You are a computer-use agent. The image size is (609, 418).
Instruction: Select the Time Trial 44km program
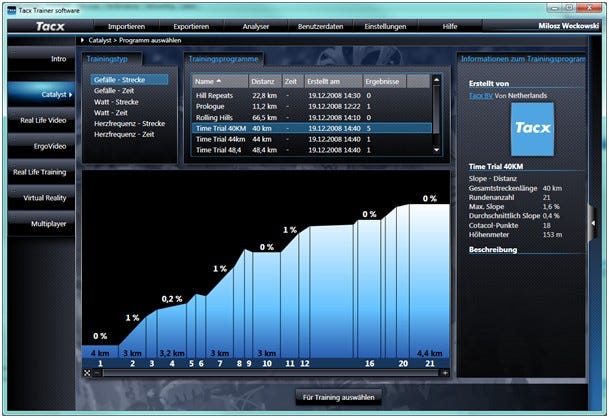312,139
